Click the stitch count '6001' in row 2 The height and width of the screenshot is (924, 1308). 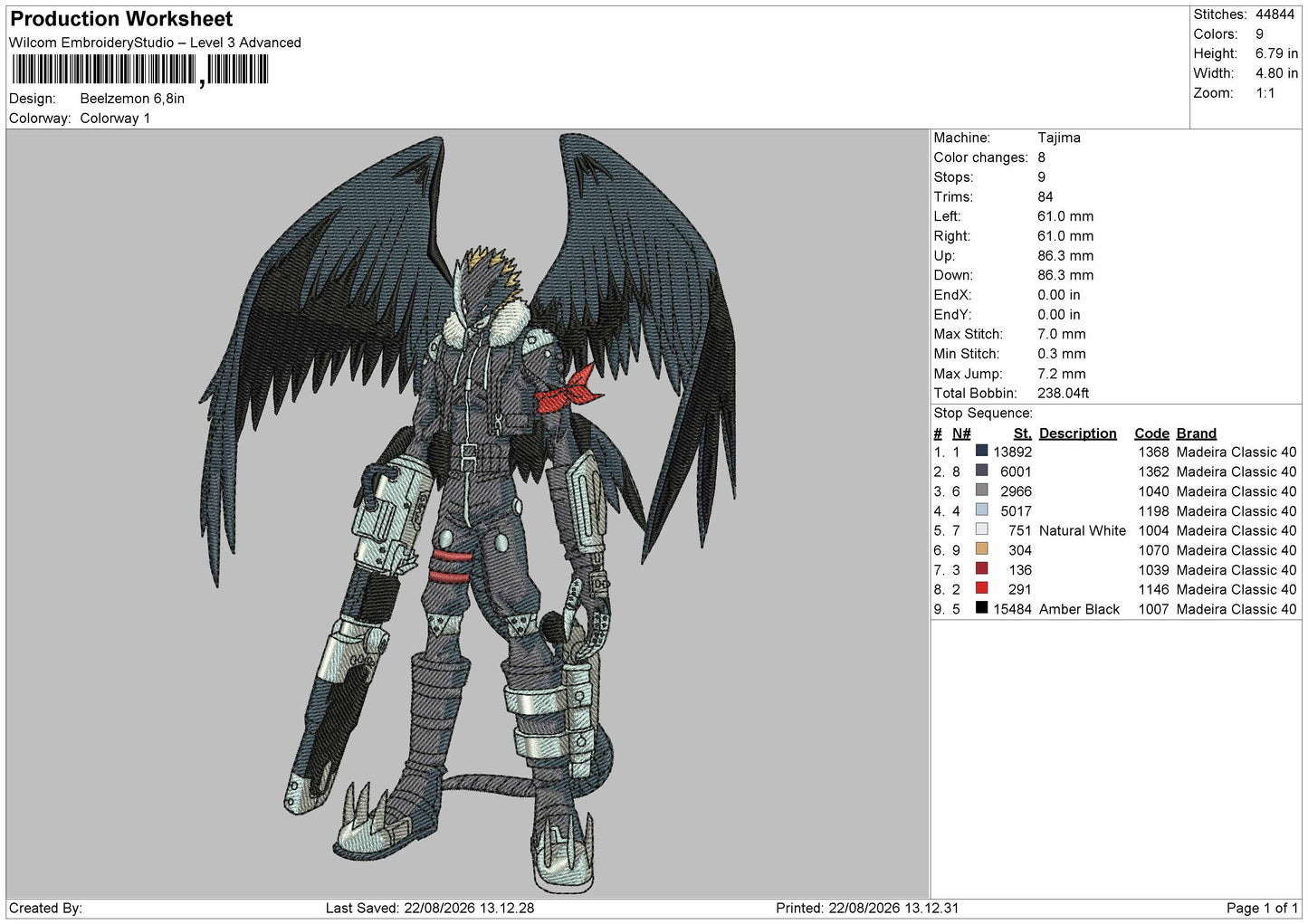1016,472
